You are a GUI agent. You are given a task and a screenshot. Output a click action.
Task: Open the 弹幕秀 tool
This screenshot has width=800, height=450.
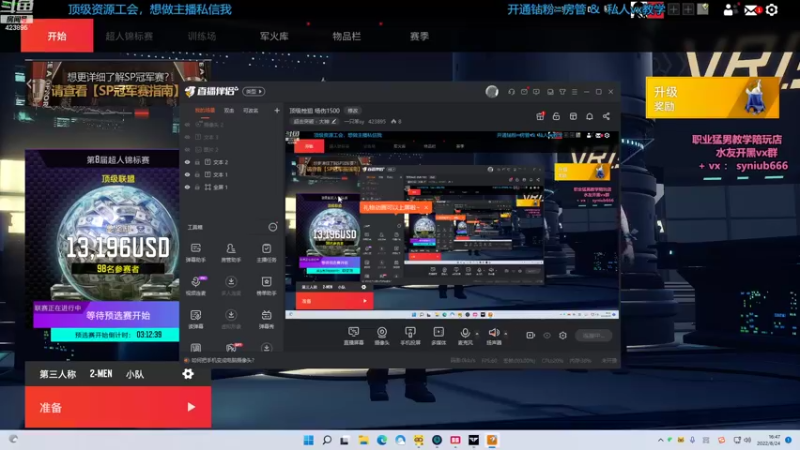[x=266, y=319]
